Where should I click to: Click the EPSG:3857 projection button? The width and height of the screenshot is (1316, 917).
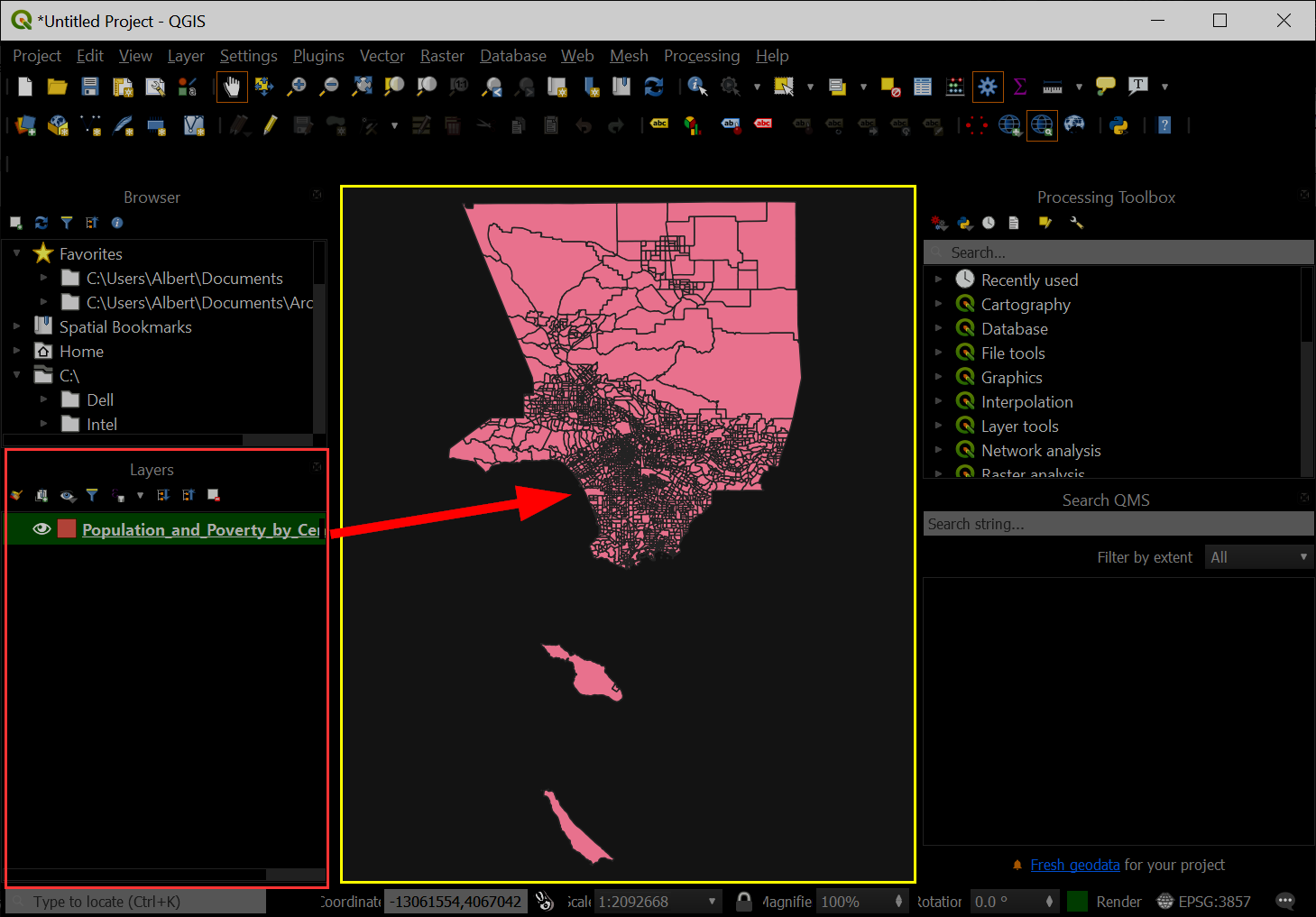point(1203,901)
